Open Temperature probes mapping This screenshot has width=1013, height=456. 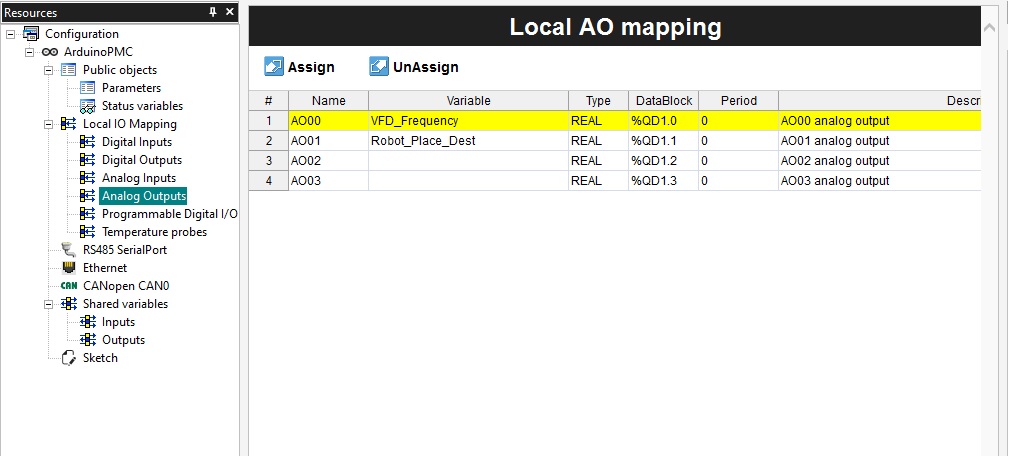(x=154, y=232)
